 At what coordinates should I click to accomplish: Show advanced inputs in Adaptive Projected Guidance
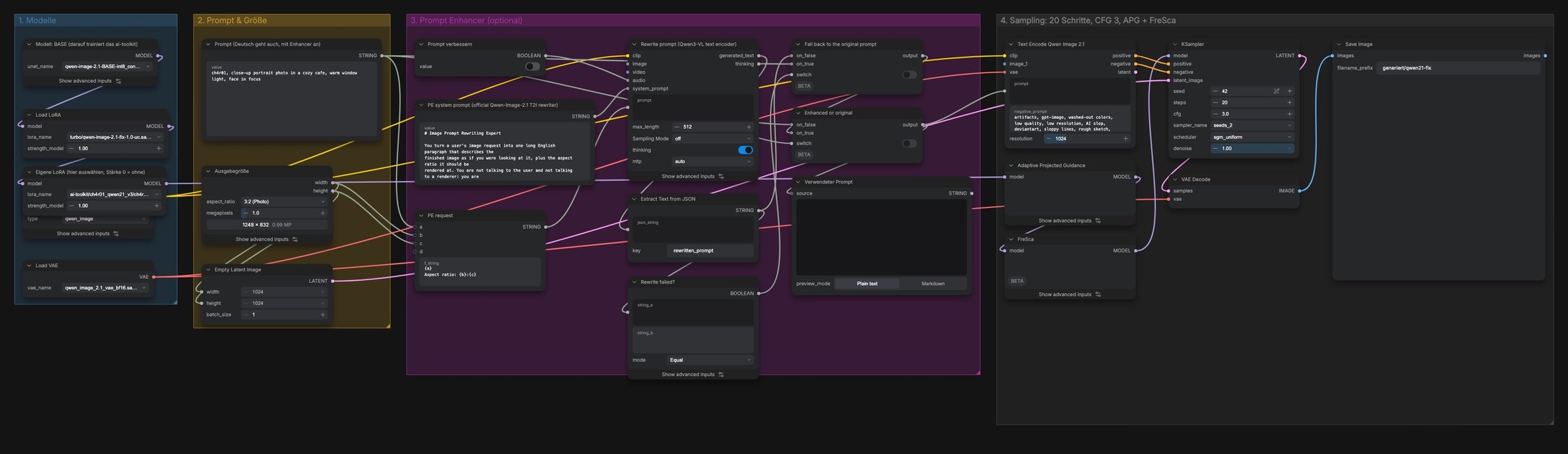point(1070,221)
